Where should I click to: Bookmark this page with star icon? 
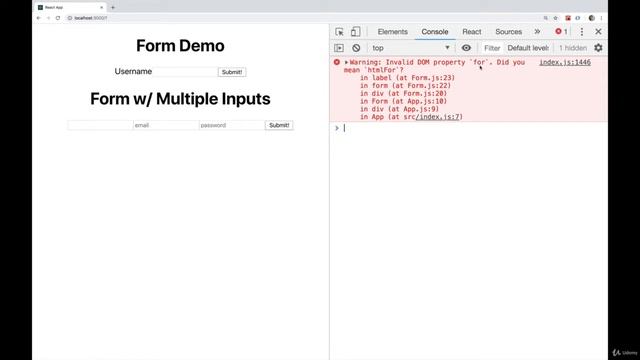coord(556,18)
